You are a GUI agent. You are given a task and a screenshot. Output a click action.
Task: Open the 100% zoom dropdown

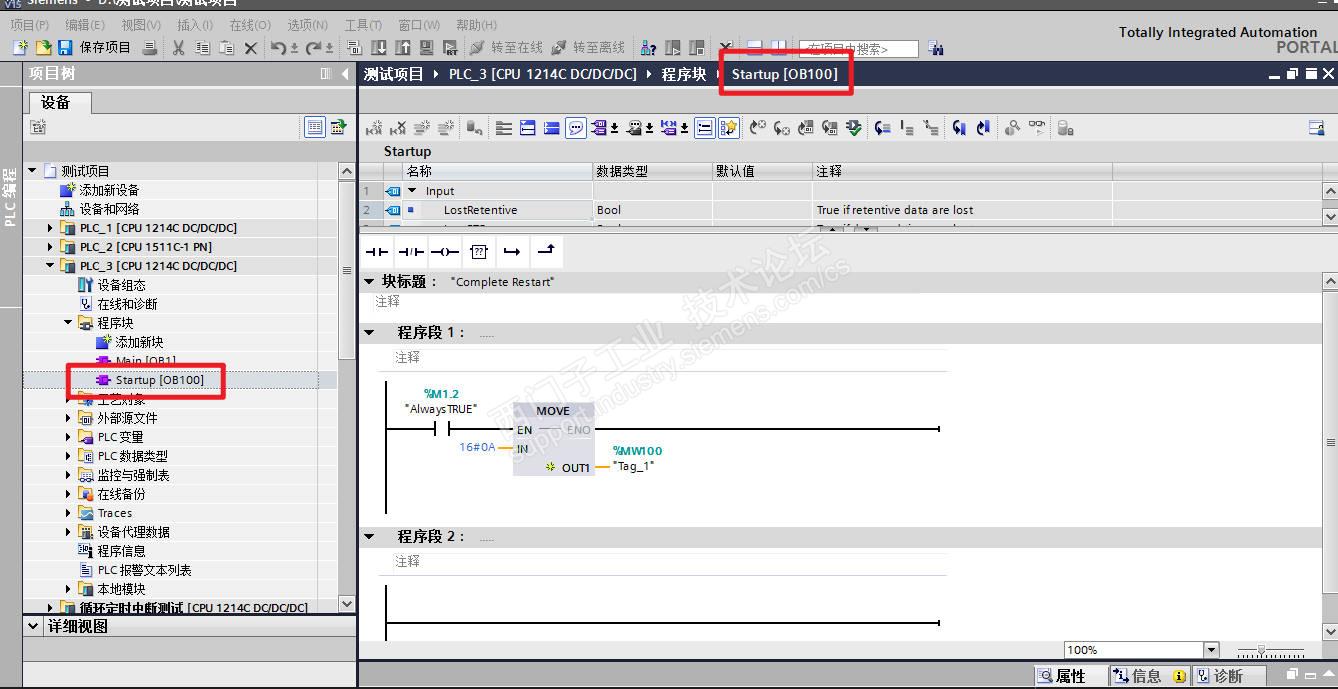coord(1211,650)
